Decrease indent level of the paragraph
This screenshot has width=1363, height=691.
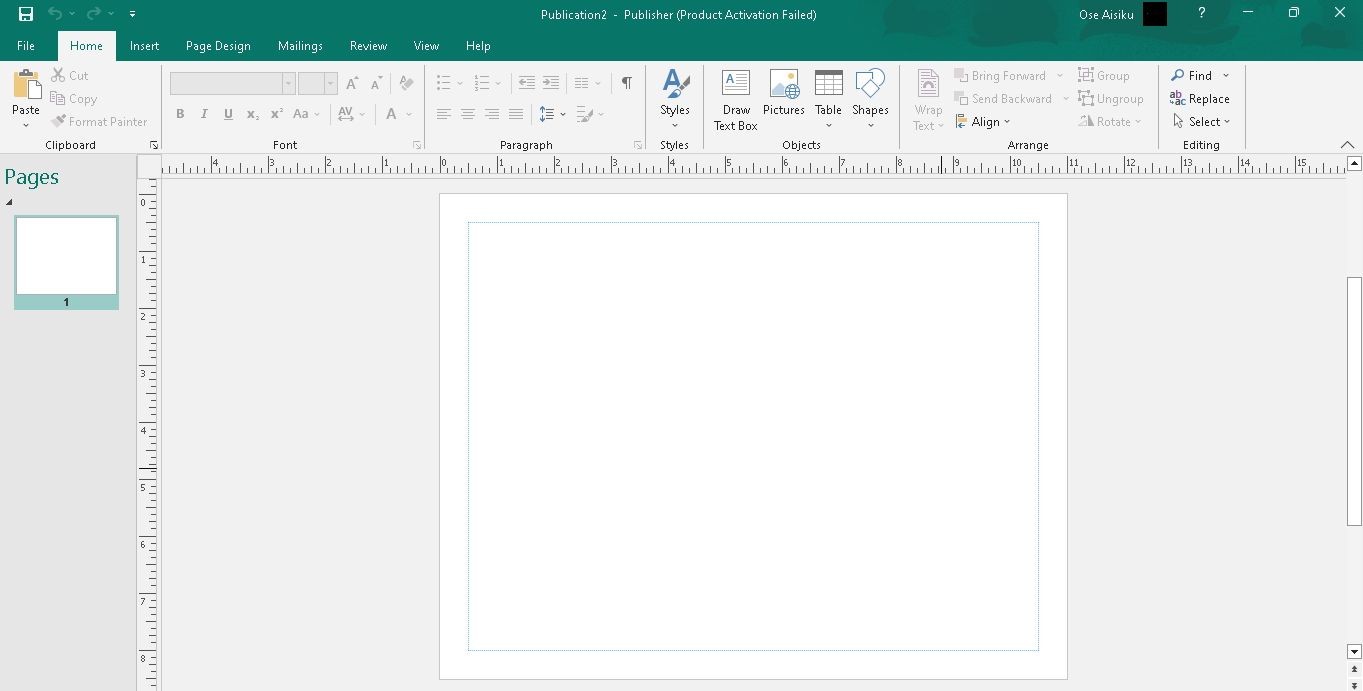526,84
